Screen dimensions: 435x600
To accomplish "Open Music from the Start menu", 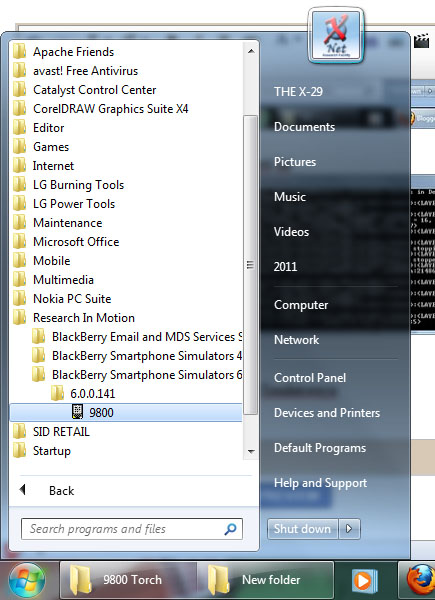I will tap(290, 197).
